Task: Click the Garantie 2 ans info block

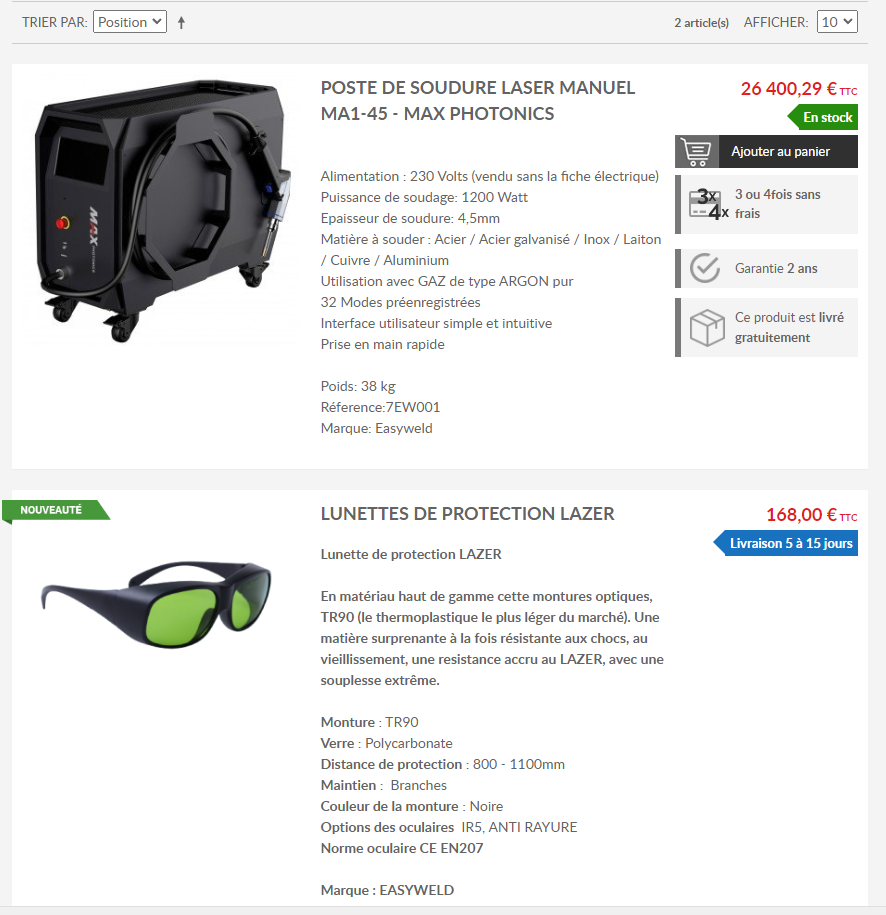Action: coord(766,268)
